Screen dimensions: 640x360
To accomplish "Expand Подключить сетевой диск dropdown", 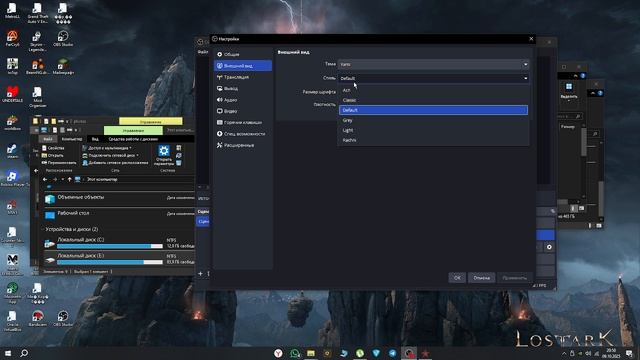I will point(110,156).
